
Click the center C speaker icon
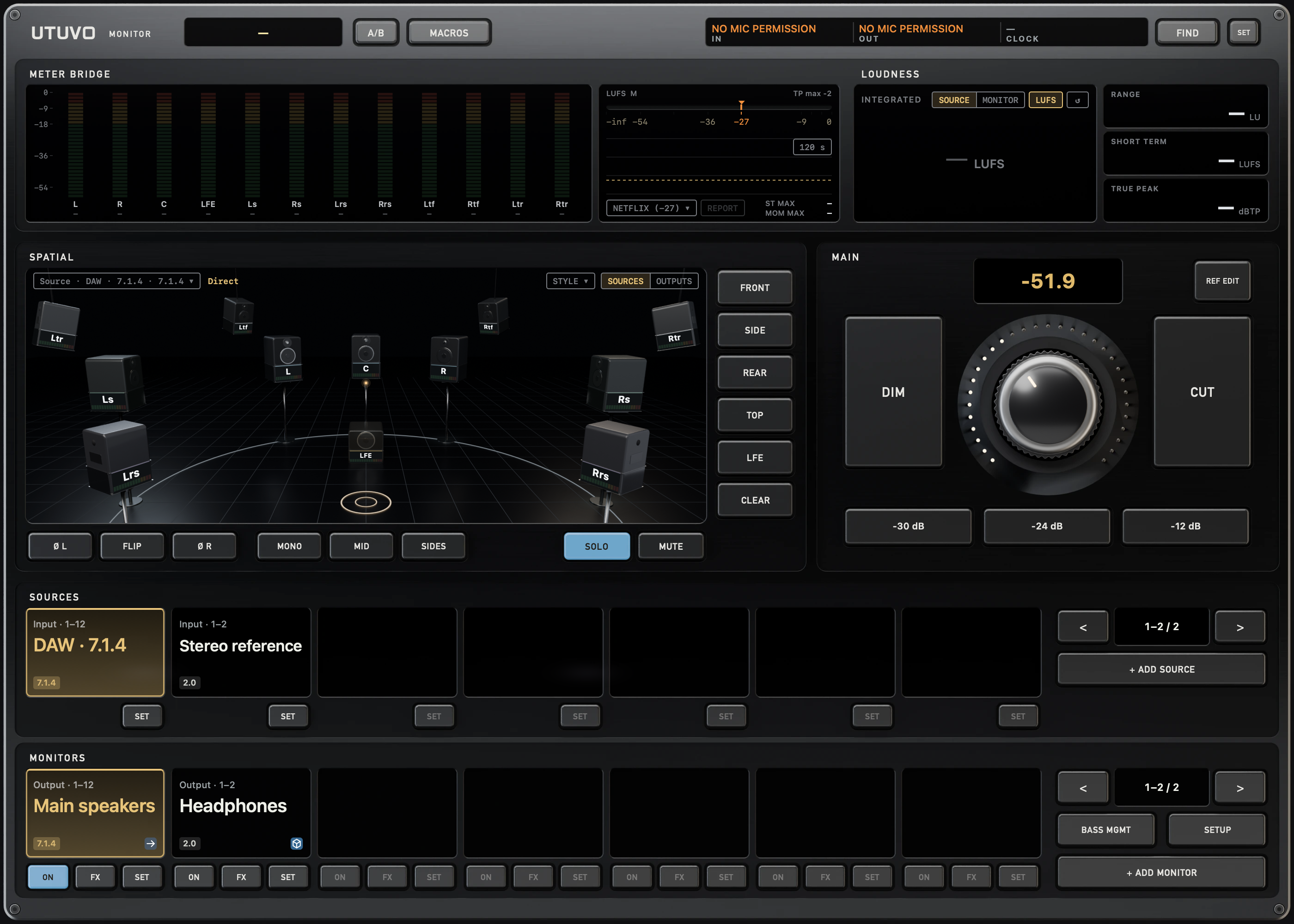point(366,356)
